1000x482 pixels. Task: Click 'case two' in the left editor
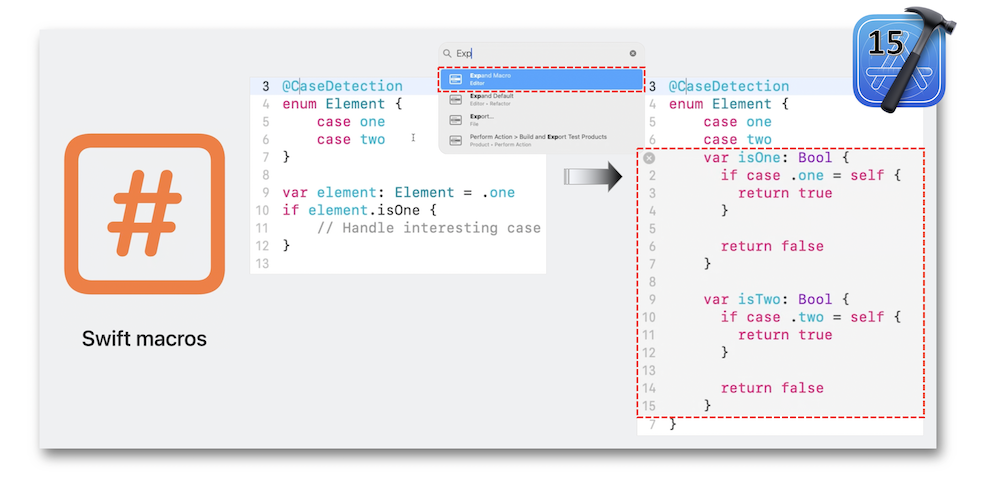[x=351, y=139]
